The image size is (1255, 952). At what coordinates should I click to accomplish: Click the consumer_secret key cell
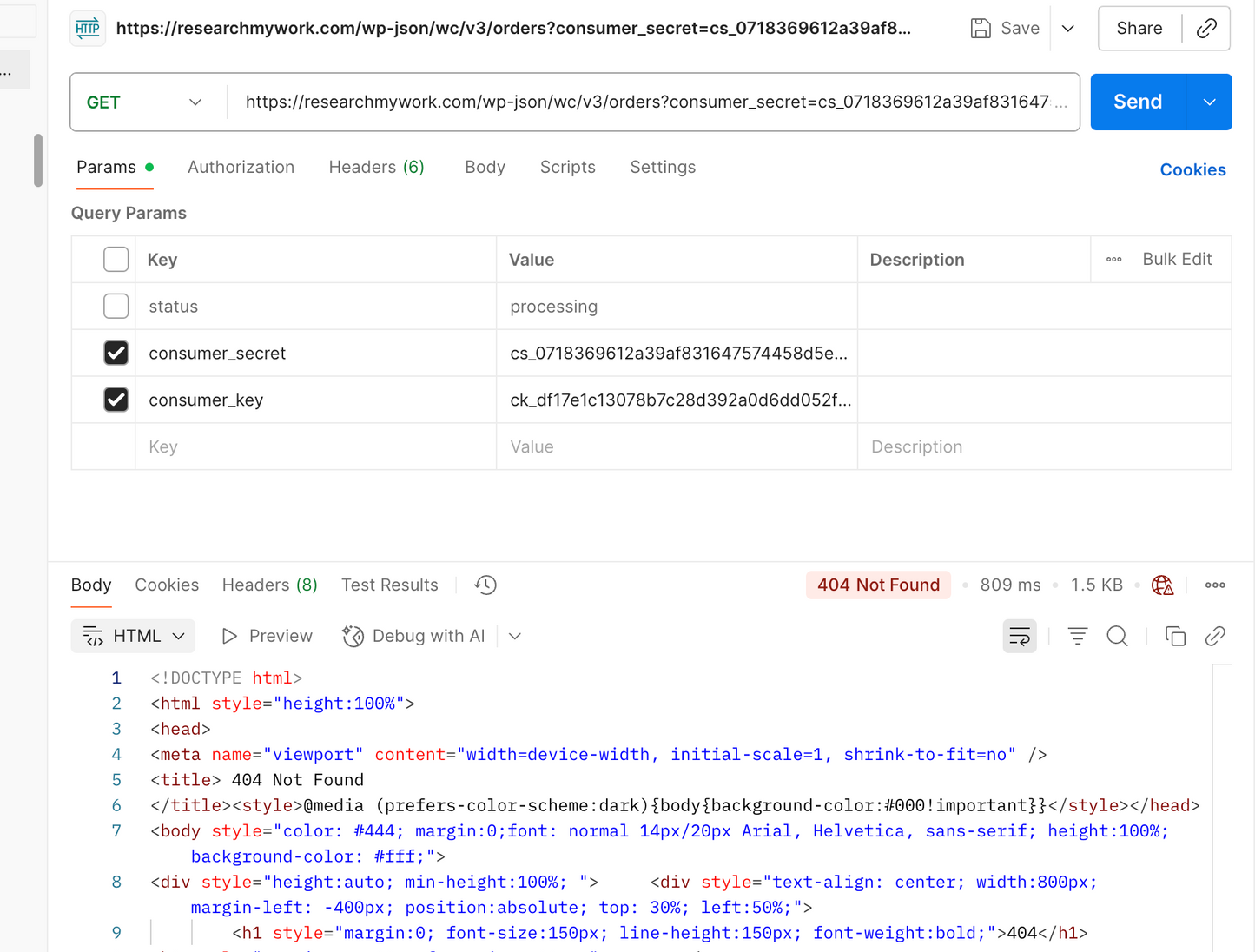click(x=316, y=354)
